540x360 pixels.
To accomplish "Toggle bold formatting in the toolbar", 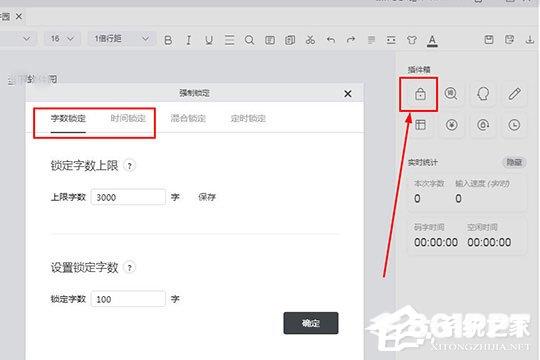I will [168, 40].
